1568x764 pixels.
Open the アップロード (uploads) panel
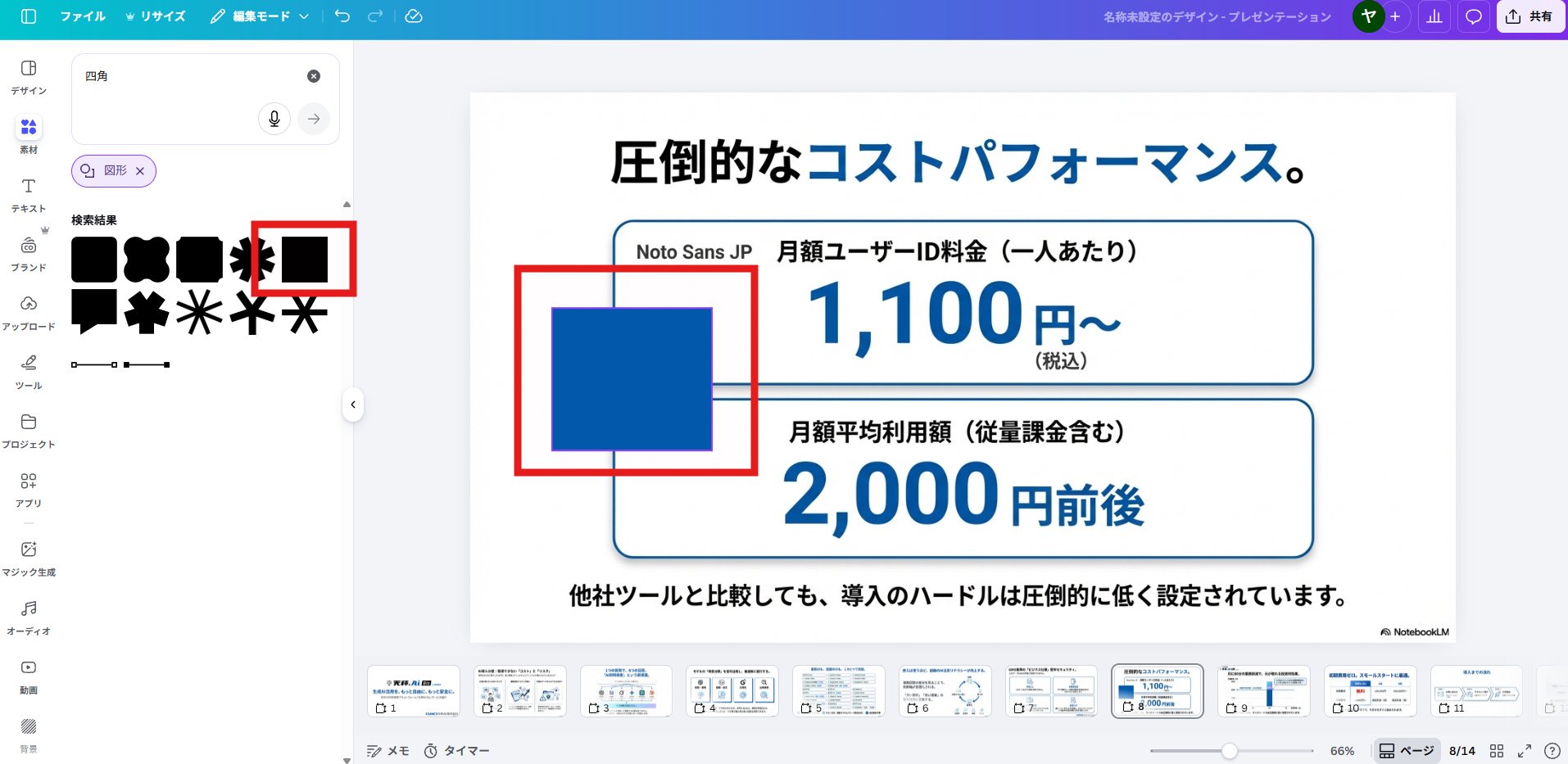tap(28, 311)
